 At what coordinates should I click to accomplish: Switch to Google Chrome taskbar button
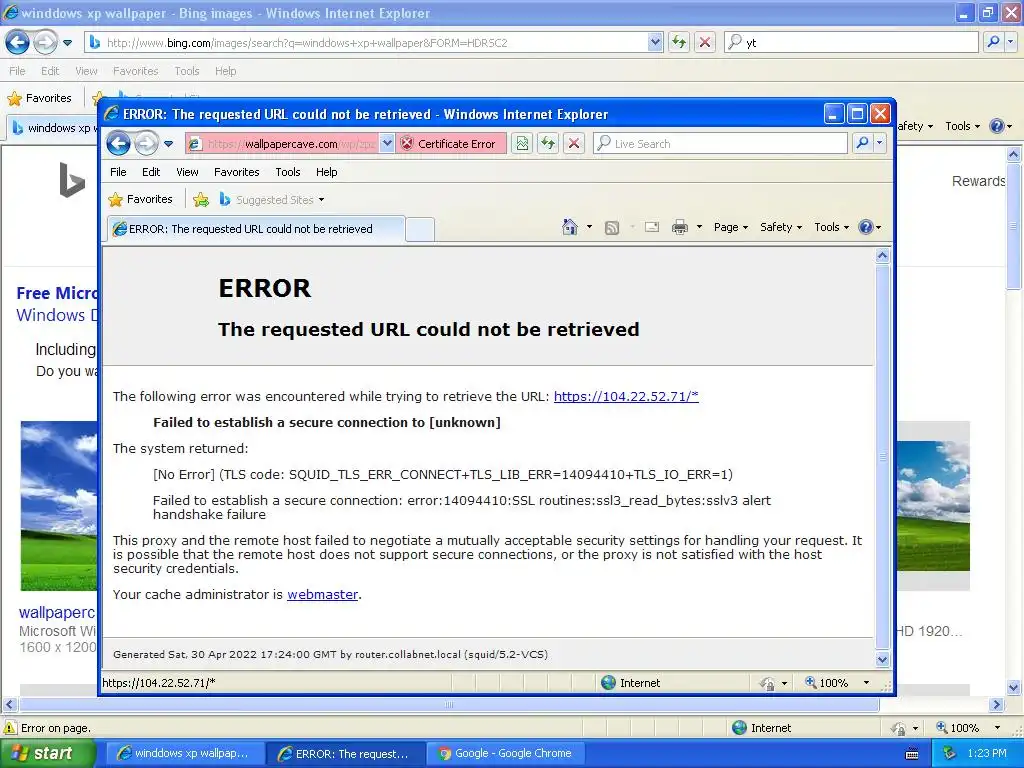click(x=506, y=753)
